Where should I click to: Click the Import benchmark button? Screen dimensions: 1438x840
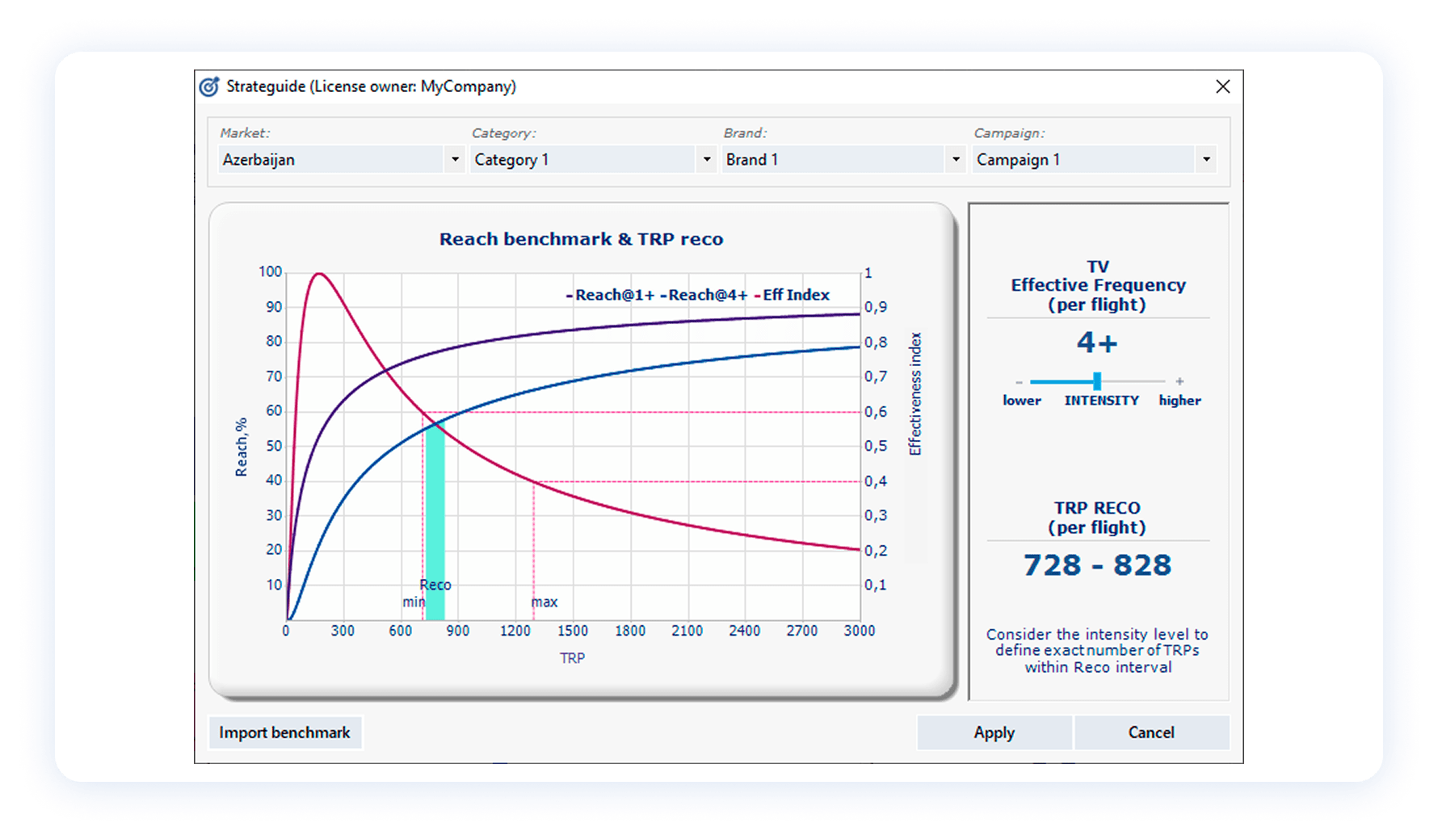284,733
